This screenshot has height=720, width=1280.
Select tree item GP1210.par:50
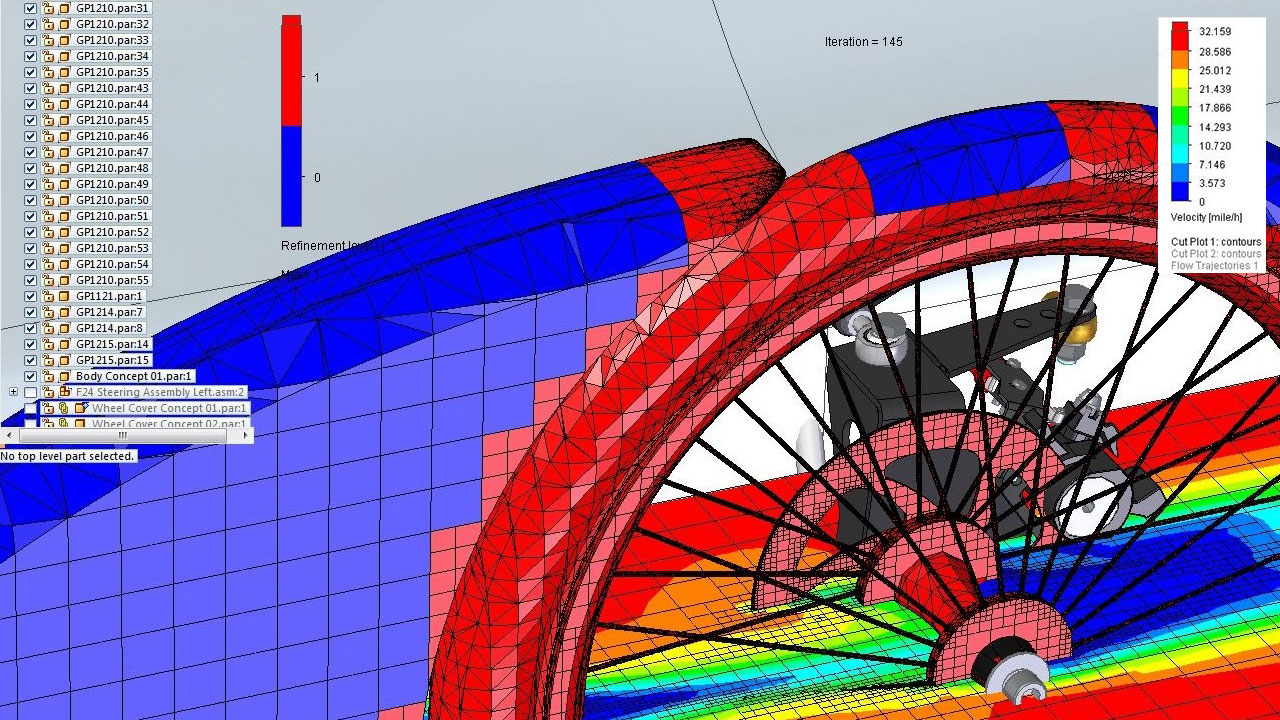tap(112, 200)
